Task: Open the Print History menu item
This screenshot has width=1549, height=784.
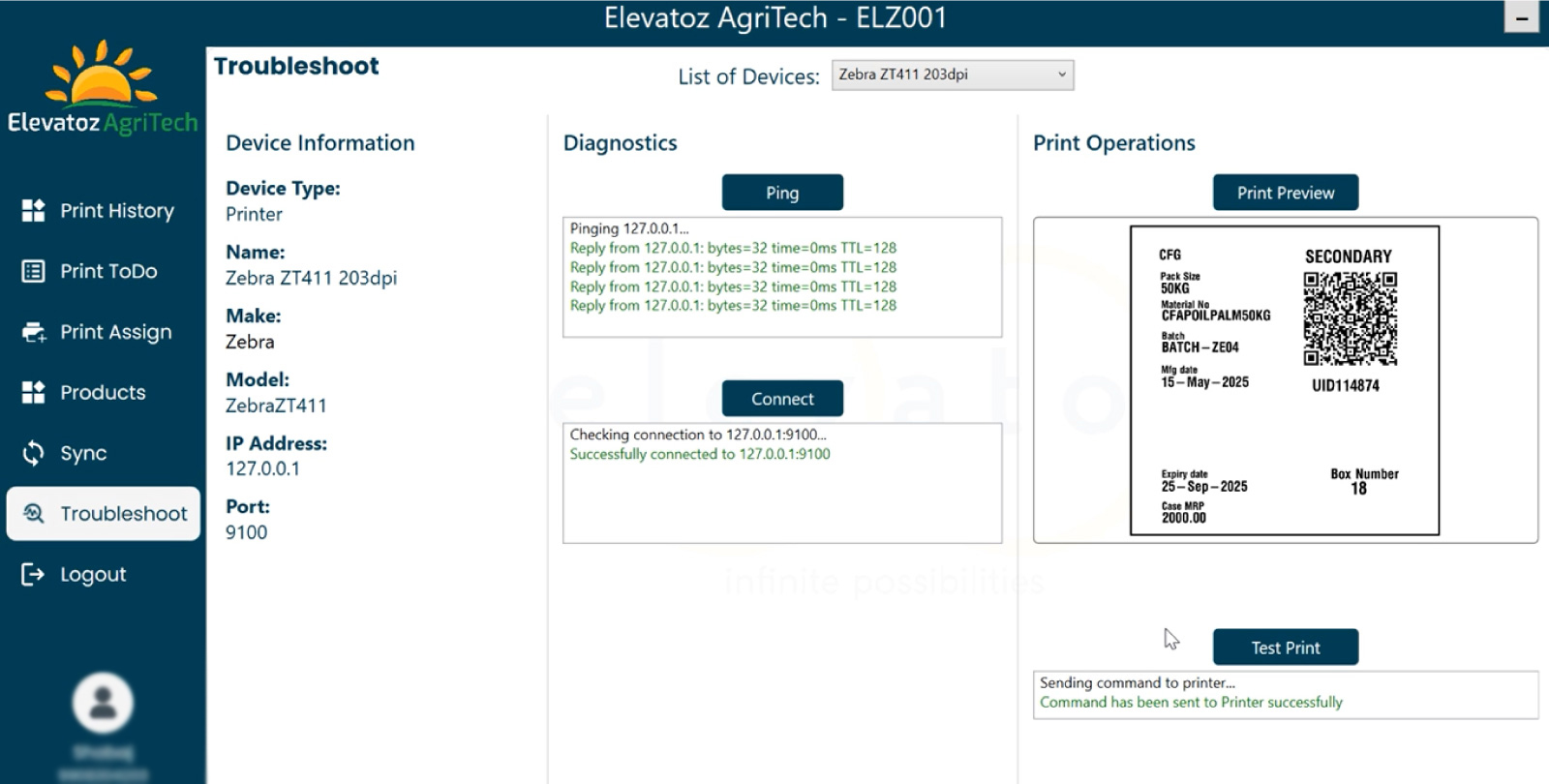Action: coord(116,211)
